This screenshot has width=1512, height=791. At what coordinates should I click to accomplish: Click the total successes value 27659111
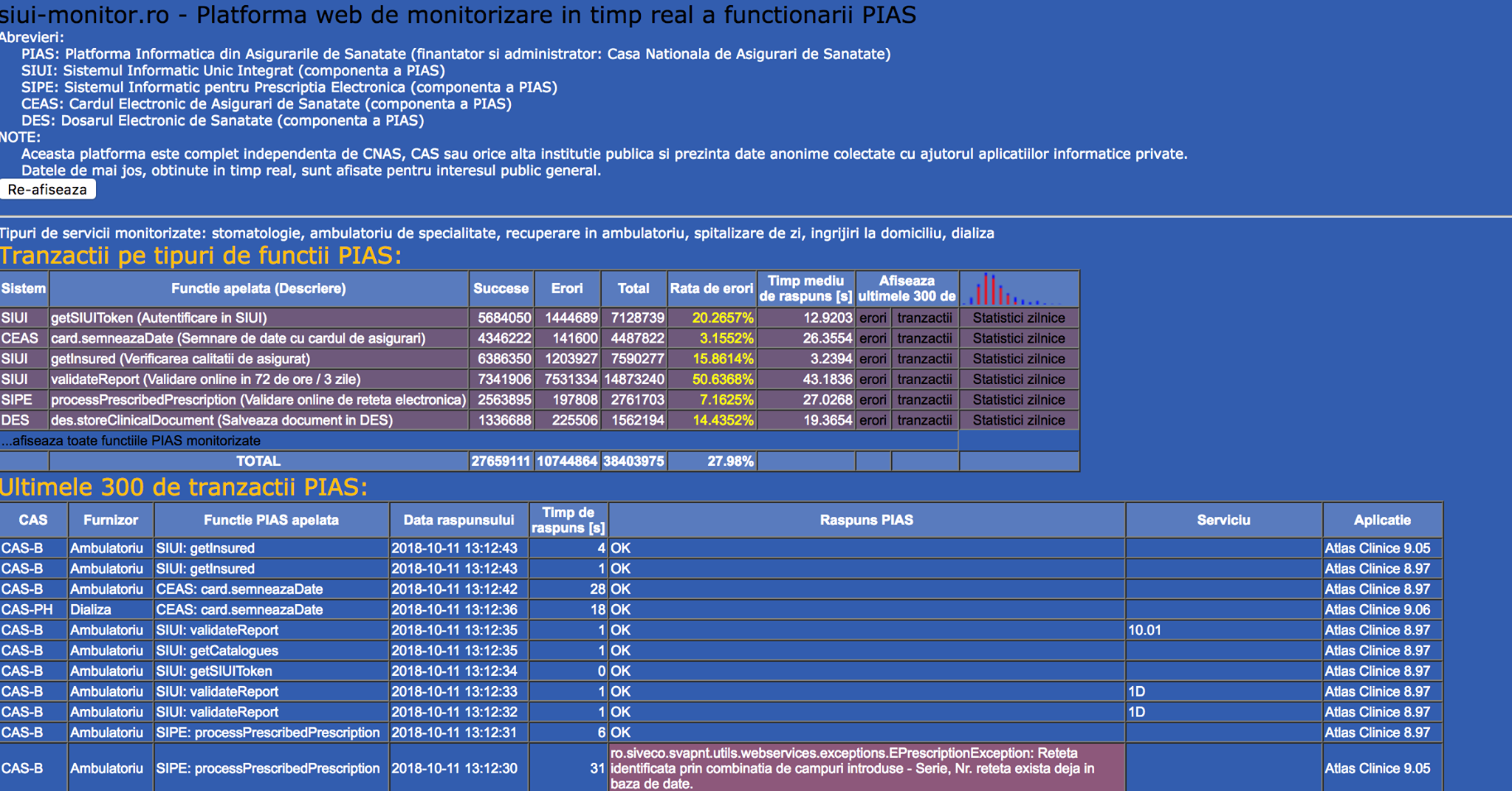click(501, 461)
